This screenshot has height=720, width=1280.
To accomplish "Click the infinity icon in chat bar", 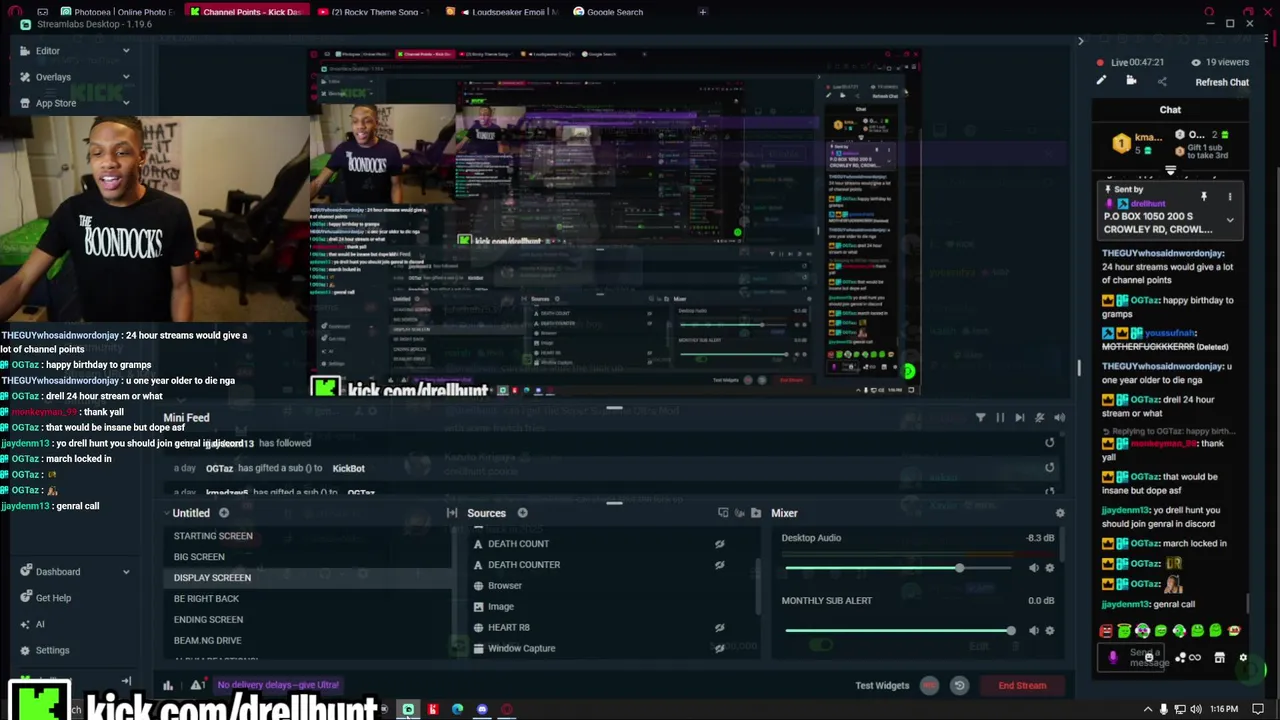I will pos(1194,658).
